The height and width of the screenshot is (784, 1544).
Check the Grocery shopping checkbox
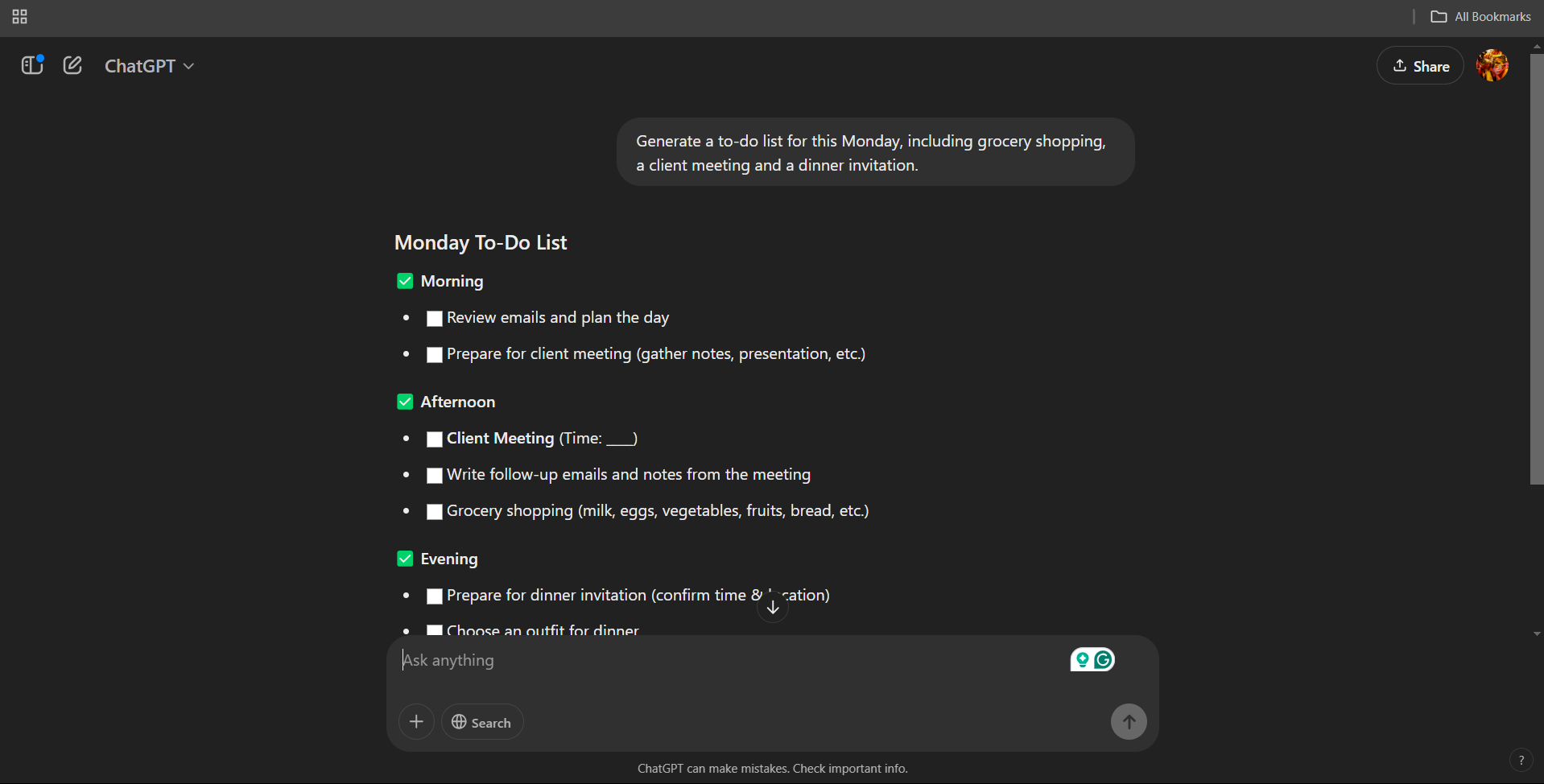pyautogui.click(x=434, y=511)
